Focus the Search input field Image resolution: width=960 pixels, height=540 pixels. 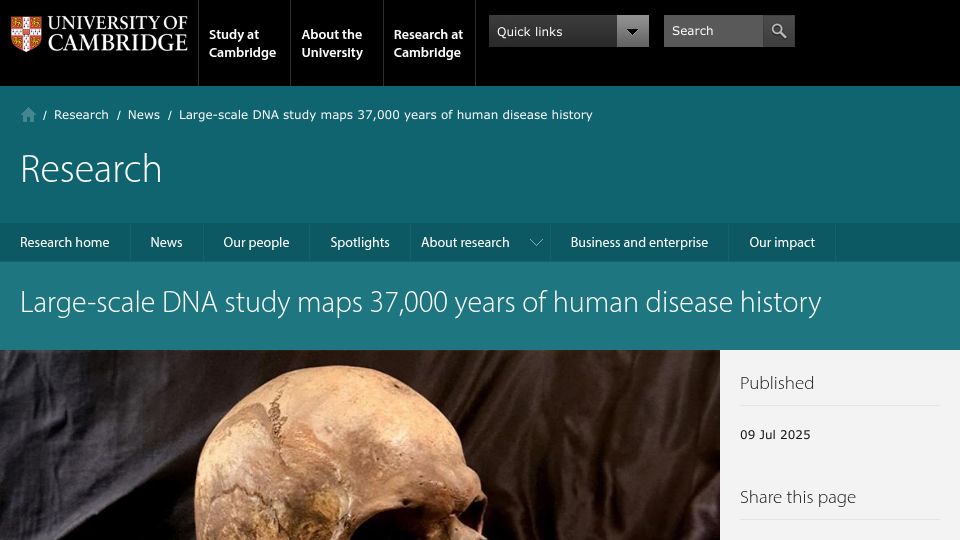coord(713,31)
